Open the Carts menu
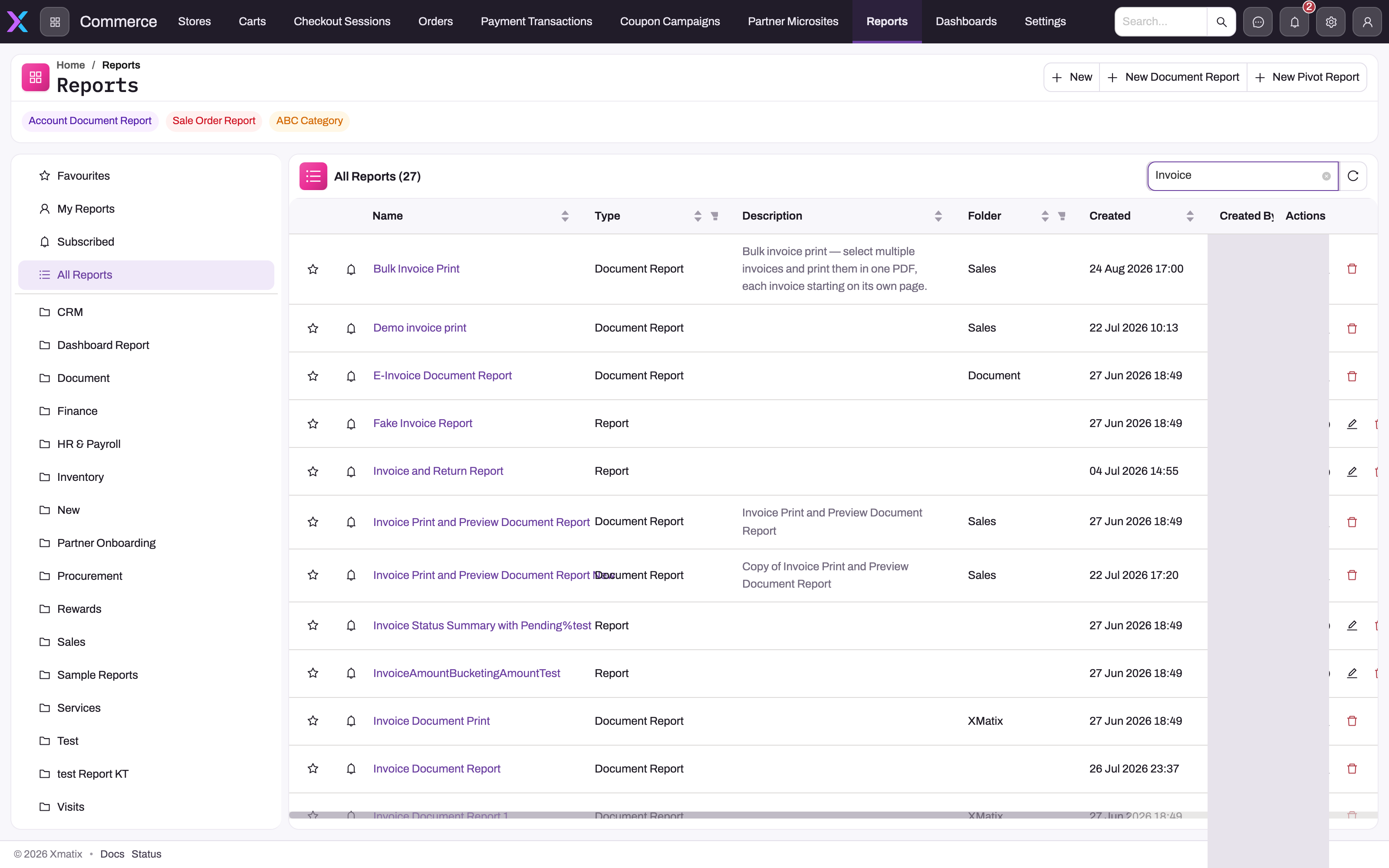The height and width of the screenshot is (868, 1389). pyautogui.click(x=252, y=22)
